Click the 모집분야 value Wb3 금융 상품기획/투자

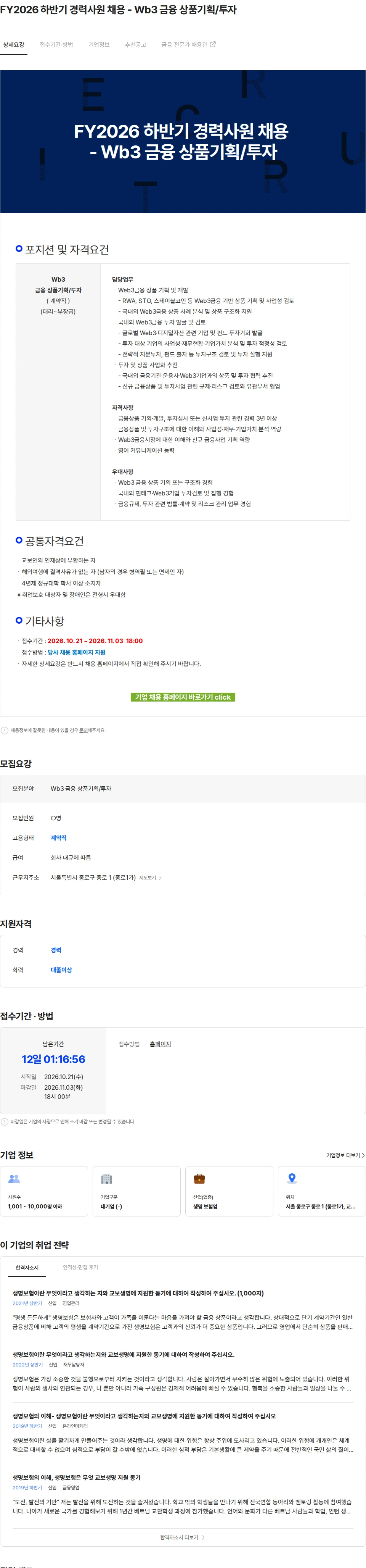(81, 788)
